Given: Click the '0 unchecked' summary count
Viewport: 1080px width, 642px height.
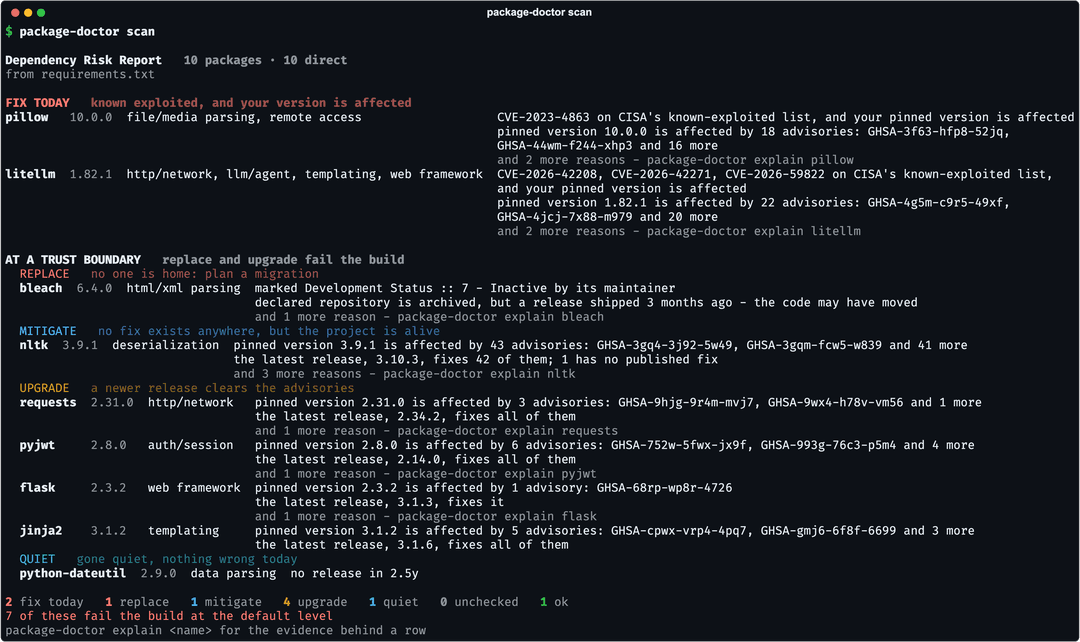Looking at the screenshot, I should tap(479, 602).
